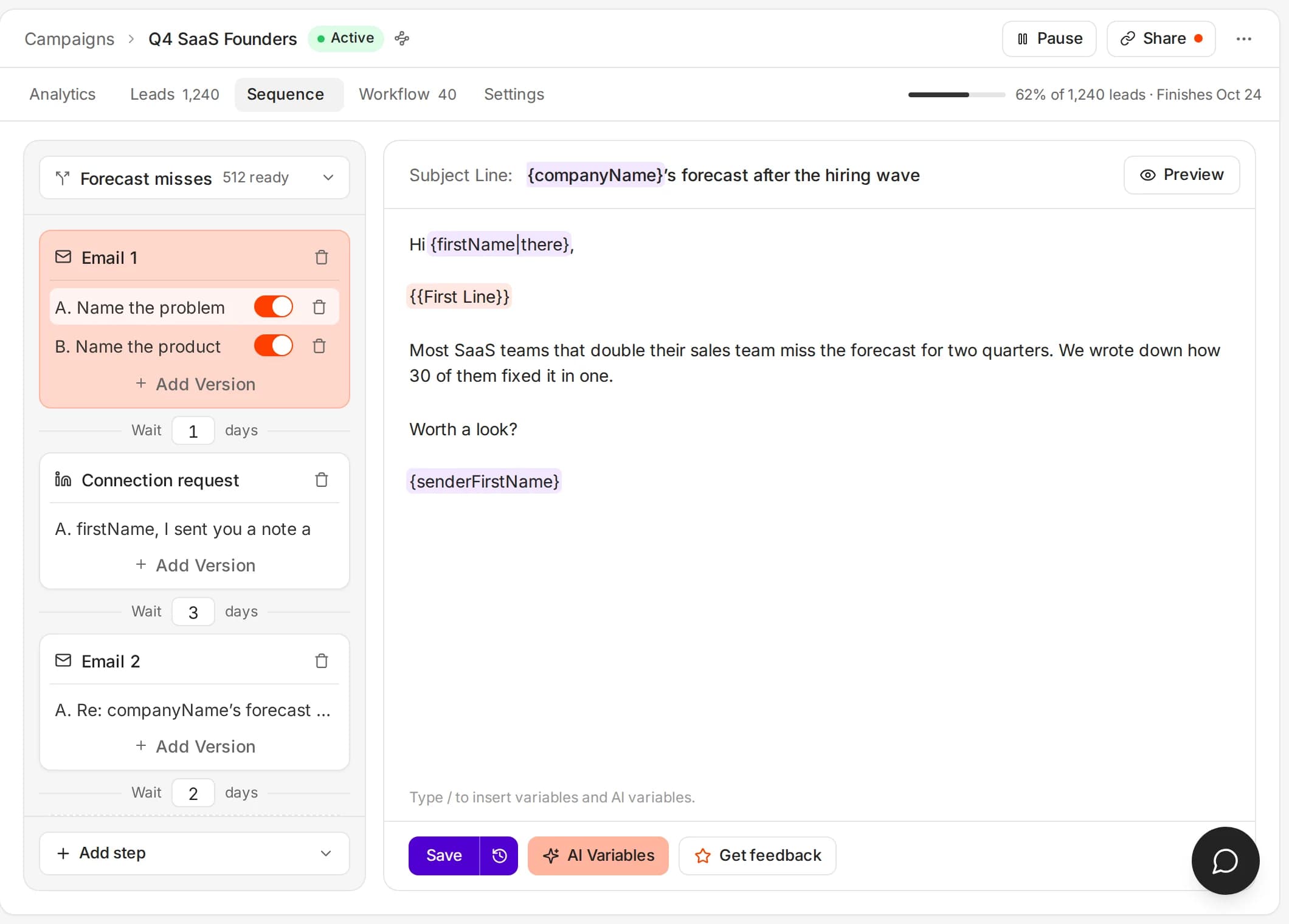Click the Email 2 envelope icon
Viewport: 1289px width, 924px height.
[x=63, y=660]
